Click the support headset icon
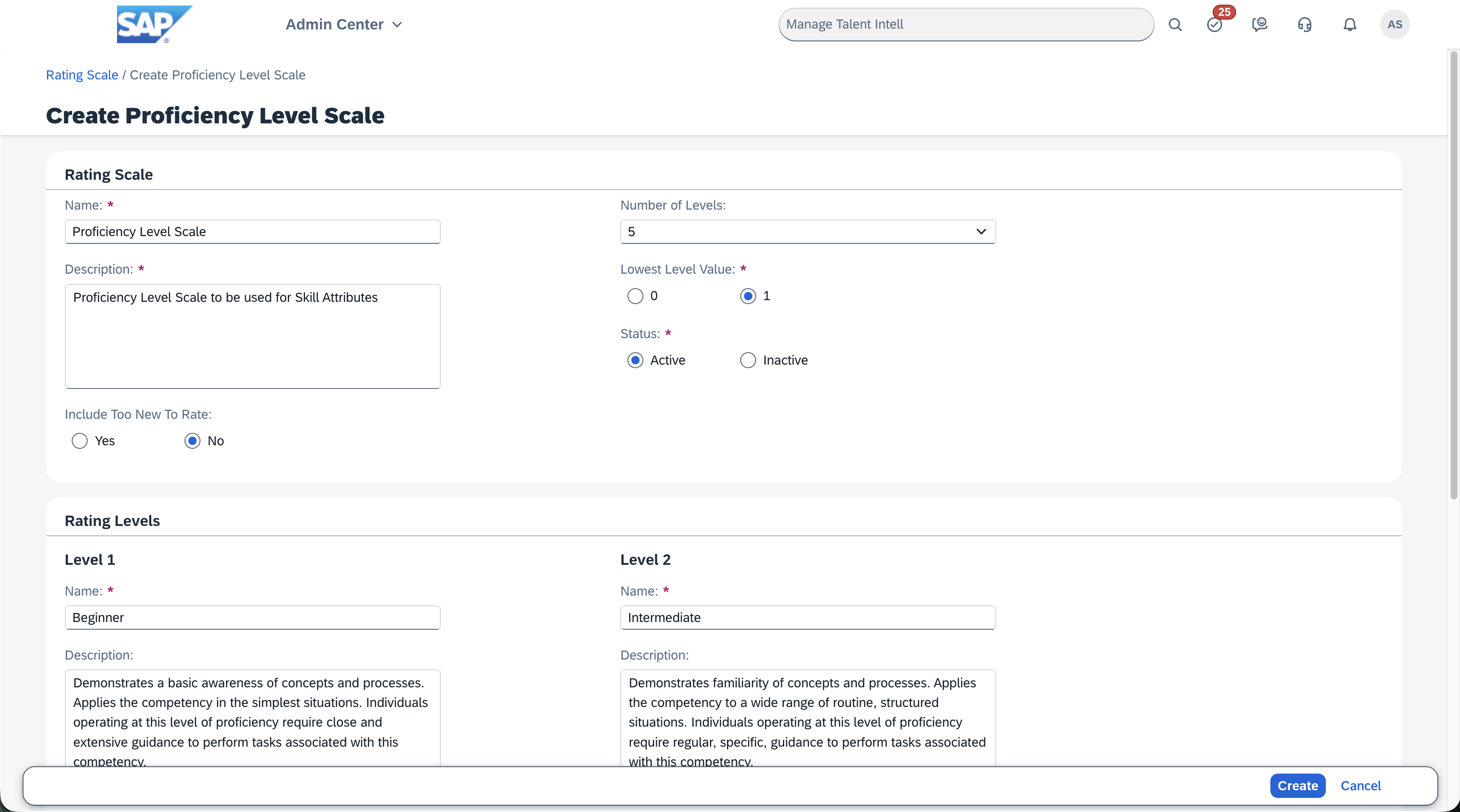1460x812 pixels. pos(1305,24)
